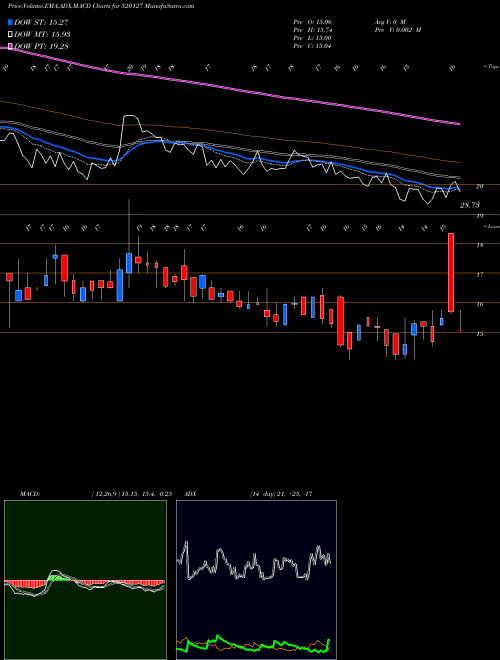This screenshot has height=660, width=500.
Task: Select the 'DOW MT: 15.93' label
Action: pos(42,35)
